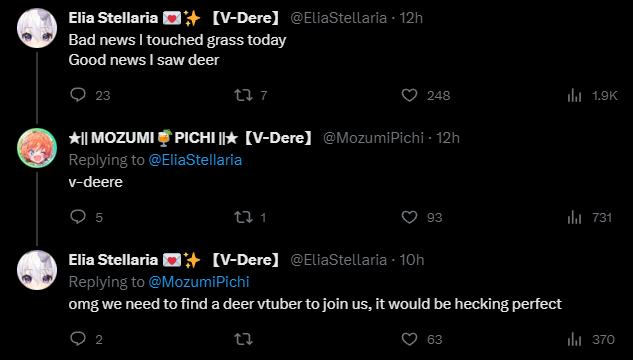Retweet the deer vtuber tweet

[x=243, y=339]
